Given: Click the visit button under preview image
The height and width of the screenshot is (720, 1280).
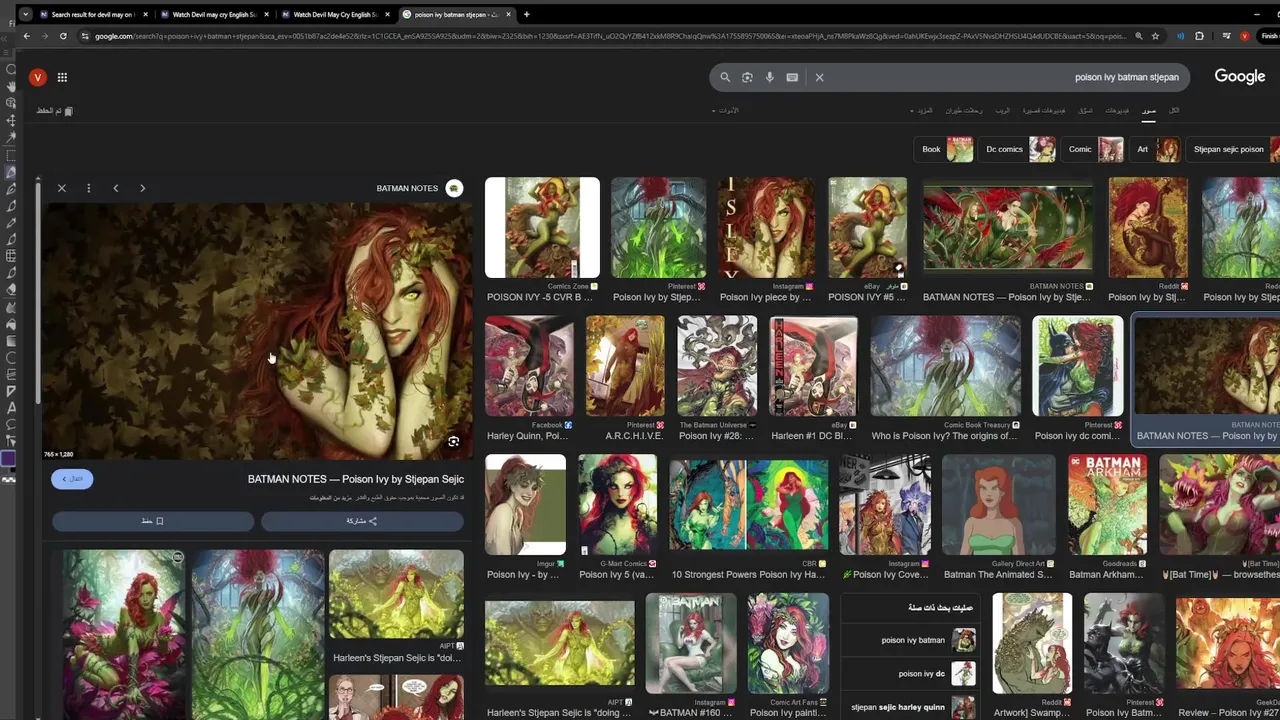Looking at the screenshot, I should click(72, 479).
